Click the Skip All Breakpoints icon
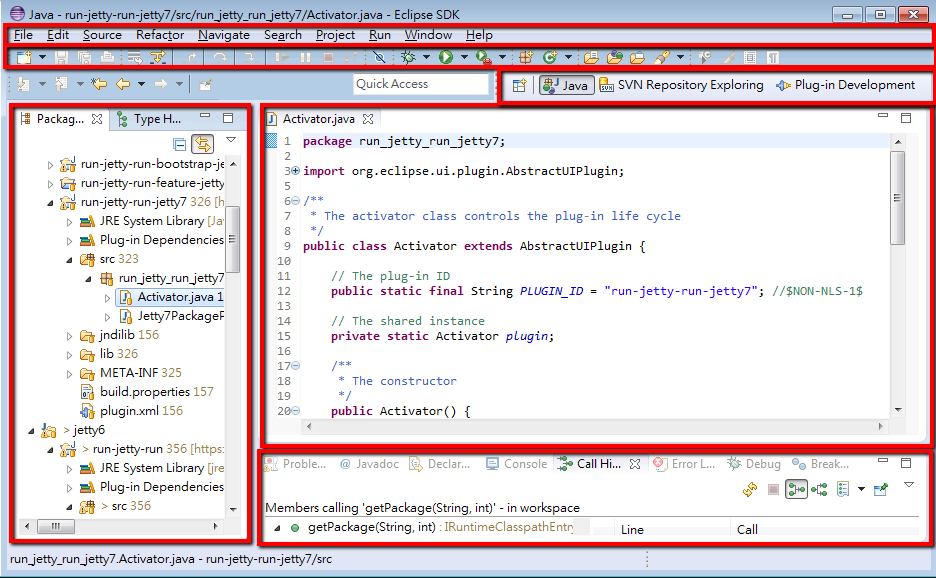 (379, 57)
